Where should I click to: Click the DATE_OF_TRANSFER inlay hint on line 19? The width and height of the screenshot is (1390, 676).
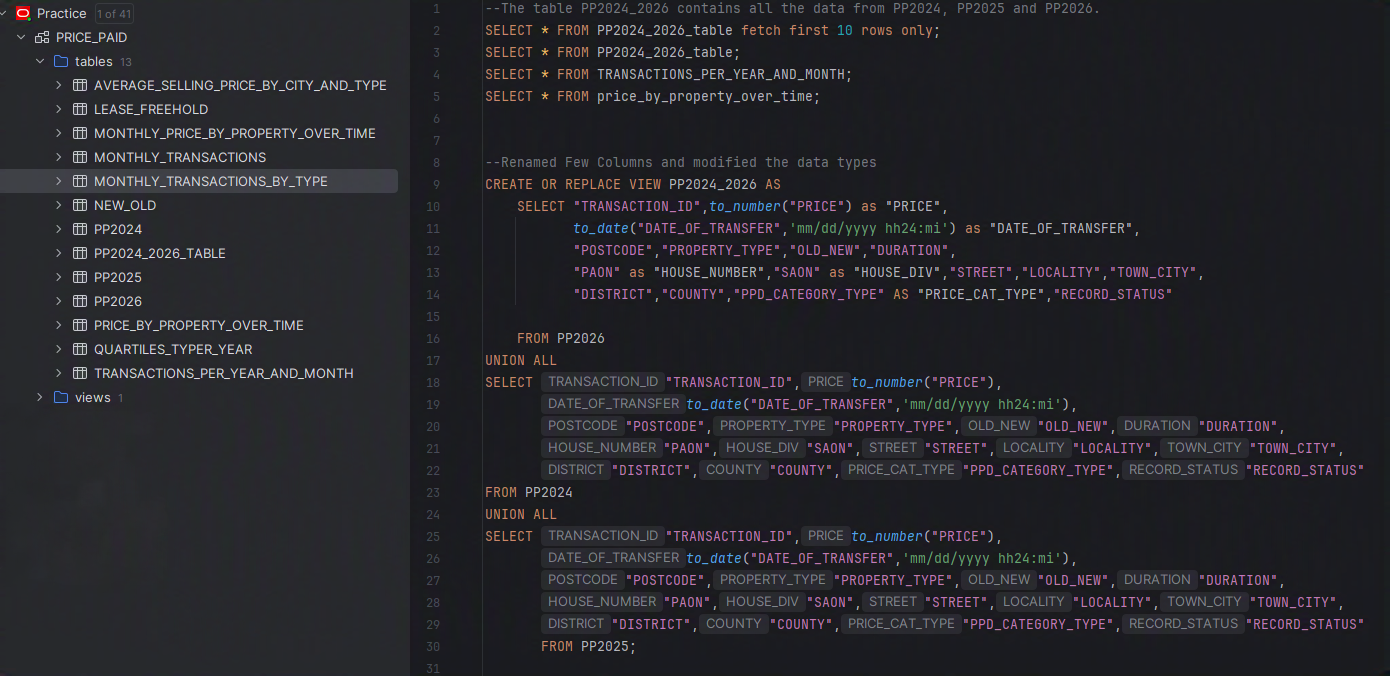pos(614,403)
